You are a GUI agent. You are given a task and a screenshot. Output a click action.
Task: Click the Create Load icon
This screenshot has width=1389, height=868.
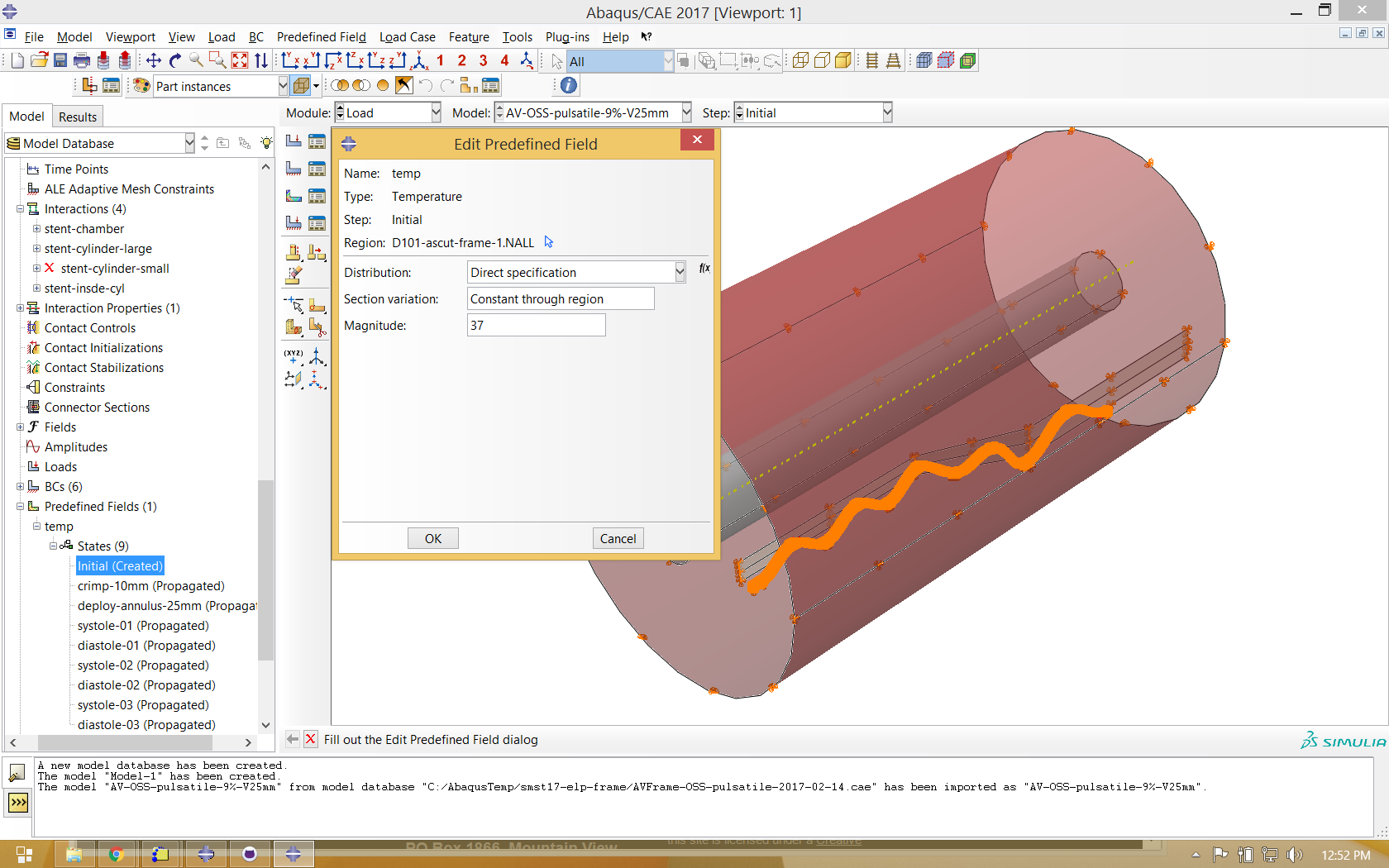pos(294,141)
